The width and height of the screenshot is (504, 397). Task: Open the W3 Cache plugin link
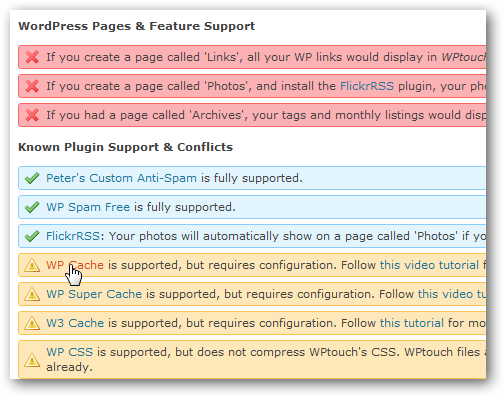point(75,323)
